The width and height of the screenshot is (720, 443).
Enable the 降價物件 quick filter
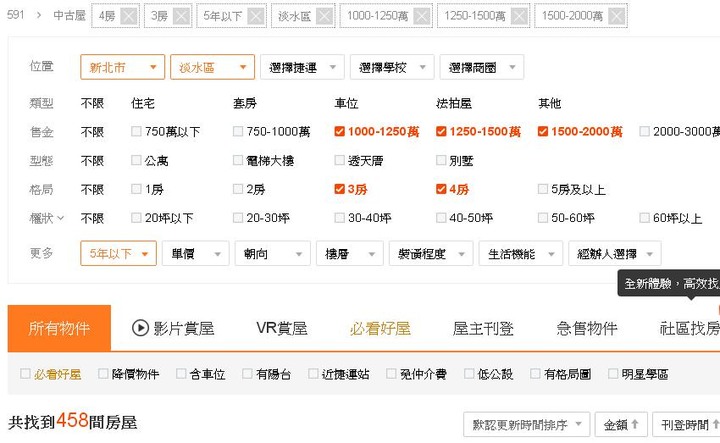tap(103, 374)
